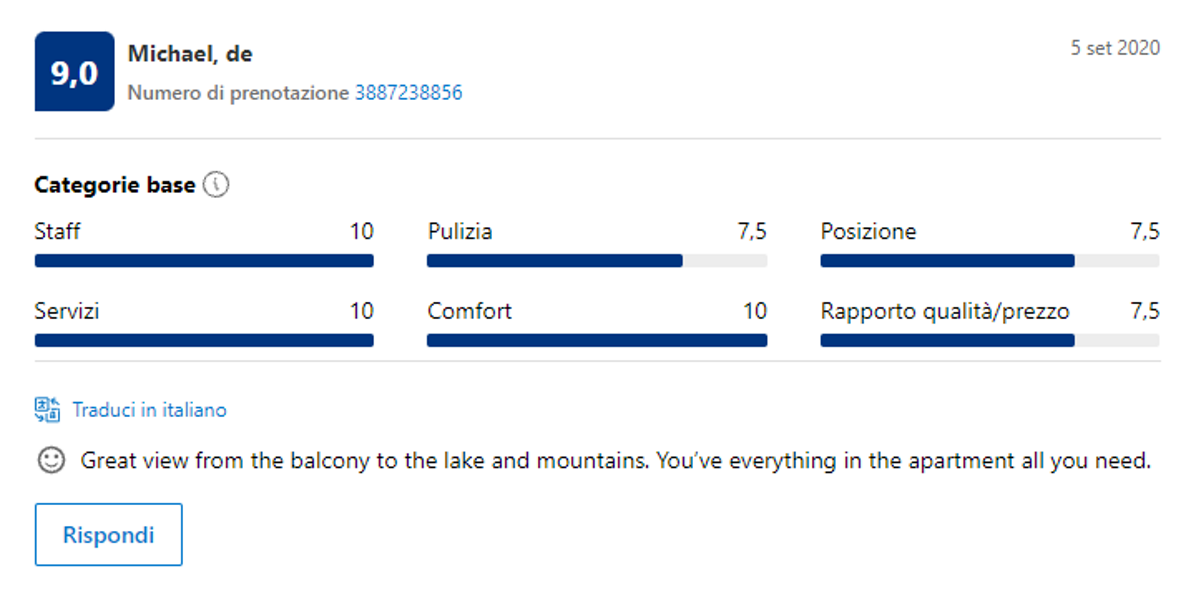The image size is (1196, 601).
Task: Click reviewer name Michael, de
Action: [190, 54]
